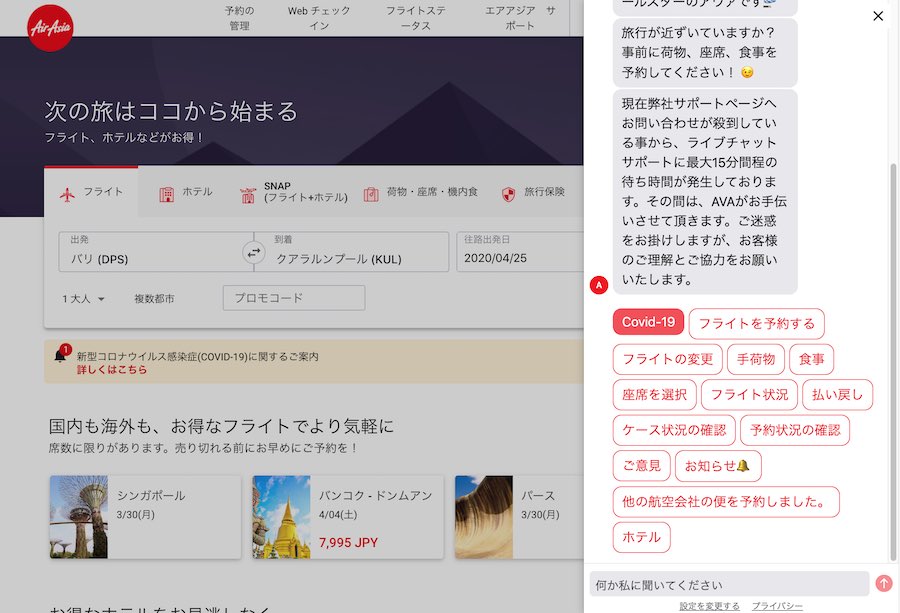
Task: Choose the ケース状況の確認 chat option
Action: 674,430
